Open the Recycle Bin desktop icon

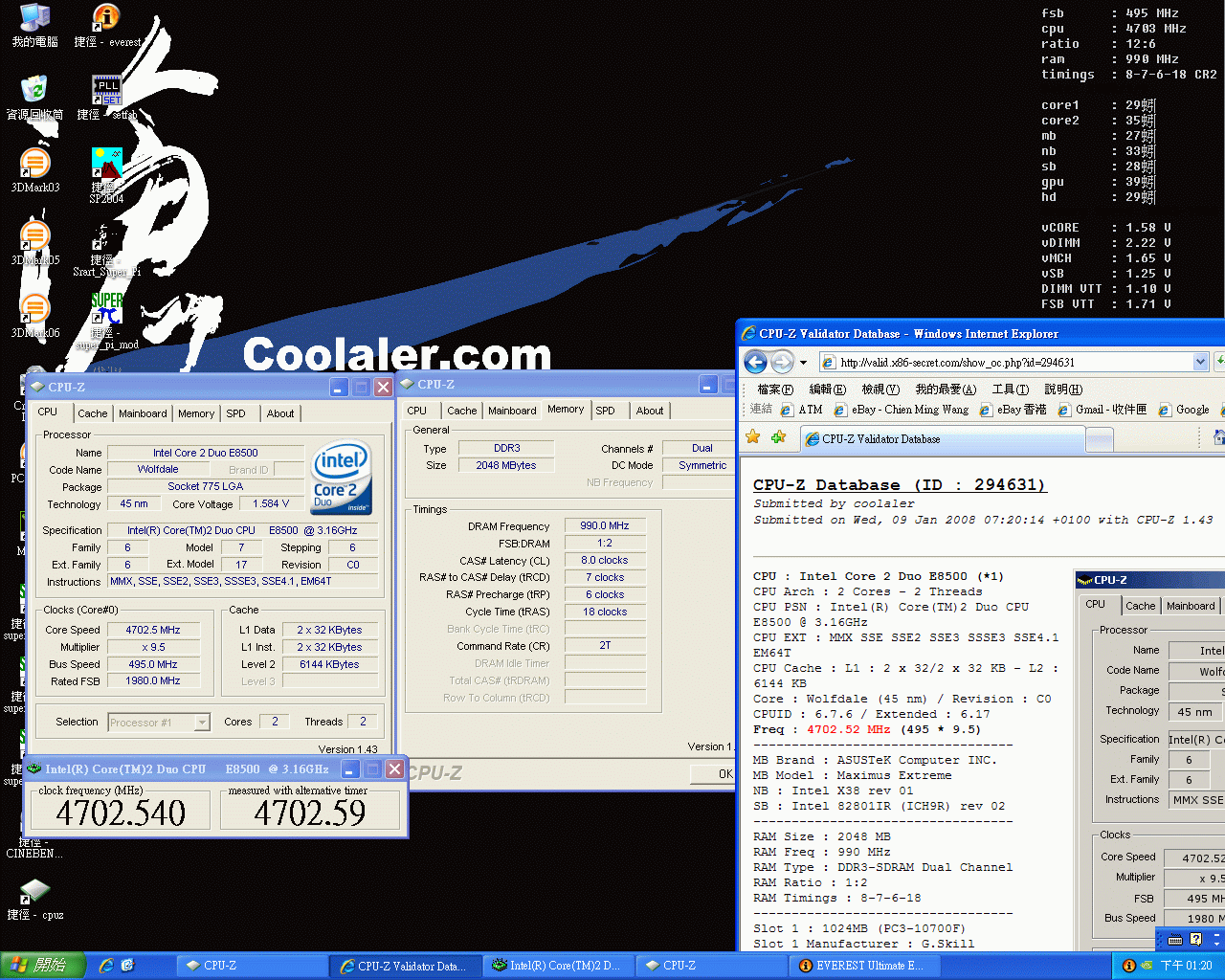pos(34,91)
